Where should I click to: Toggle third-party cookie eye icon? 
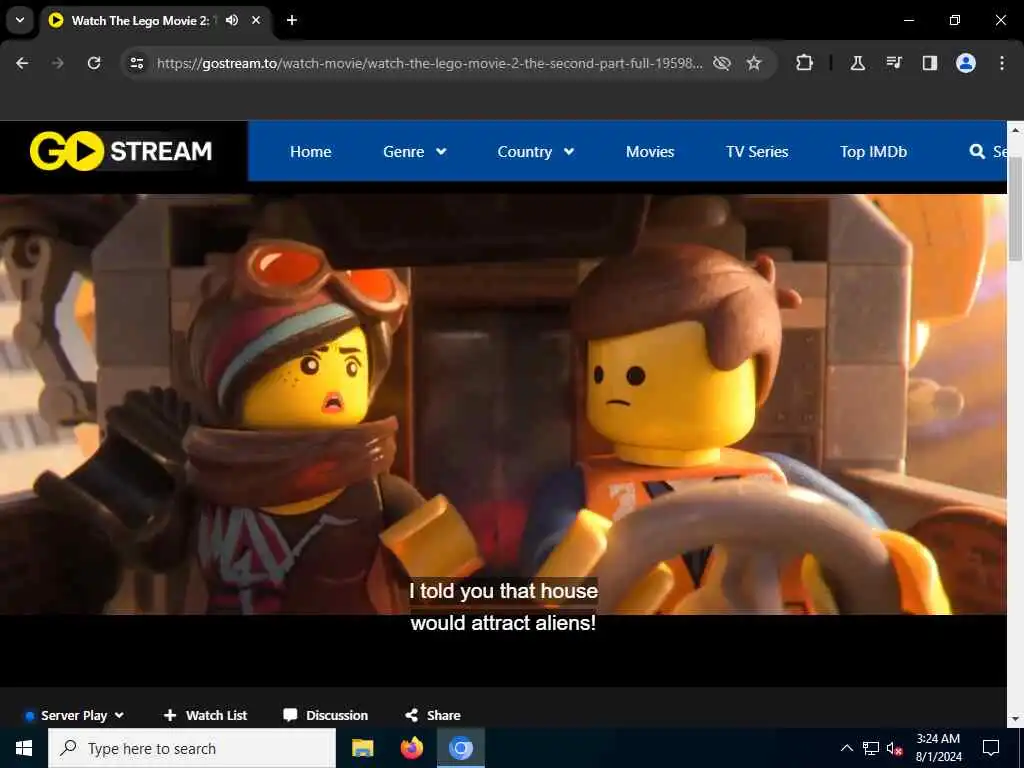point(722,63)
